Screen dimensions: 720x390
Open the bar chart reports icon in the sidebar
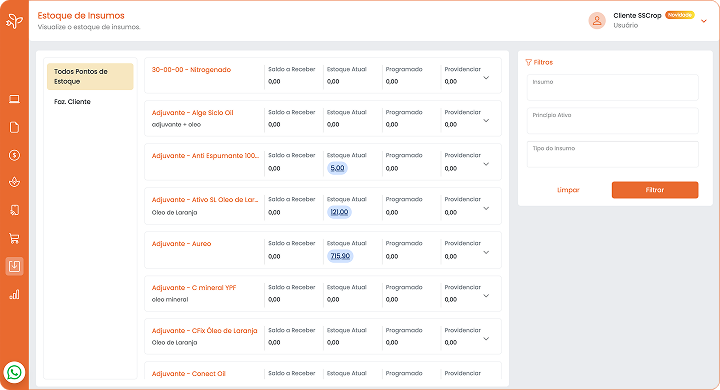tap(14, 294)
